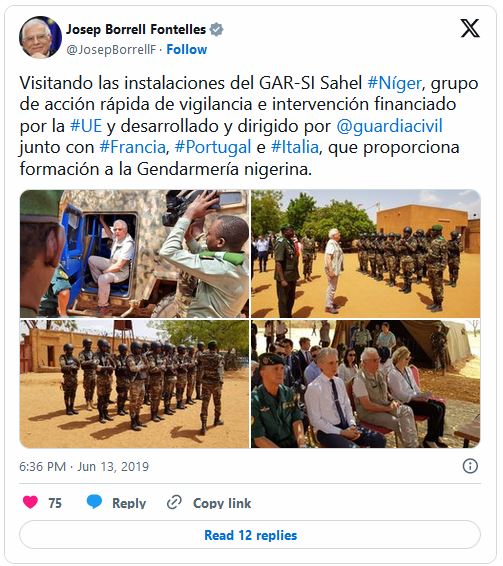This screenshot has height=566, width=503.
Task: Open the Read 12 replies button
Action: coord(250,535)
